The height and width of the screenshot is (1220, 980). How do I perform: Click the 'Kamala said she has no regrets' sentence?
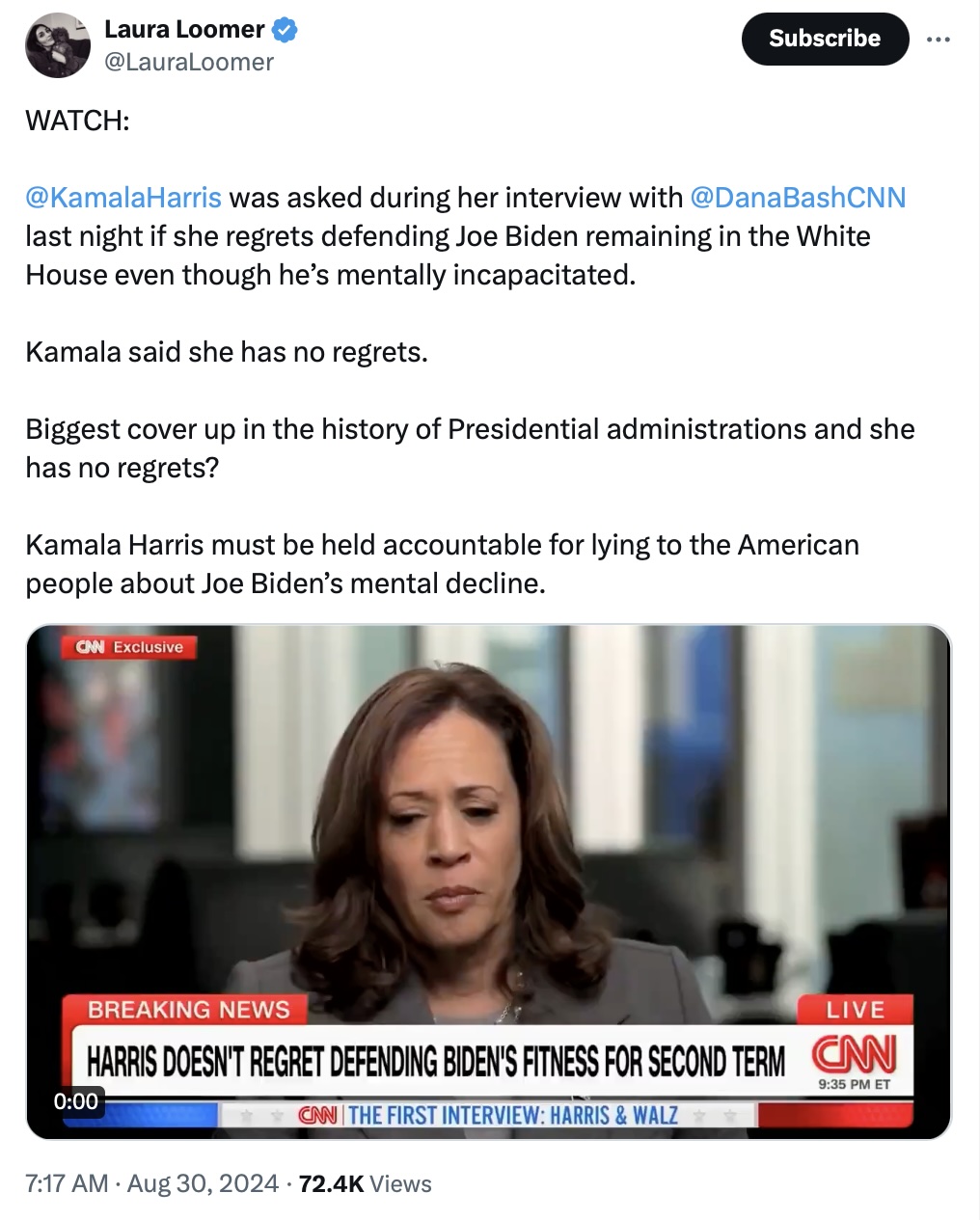227,352
